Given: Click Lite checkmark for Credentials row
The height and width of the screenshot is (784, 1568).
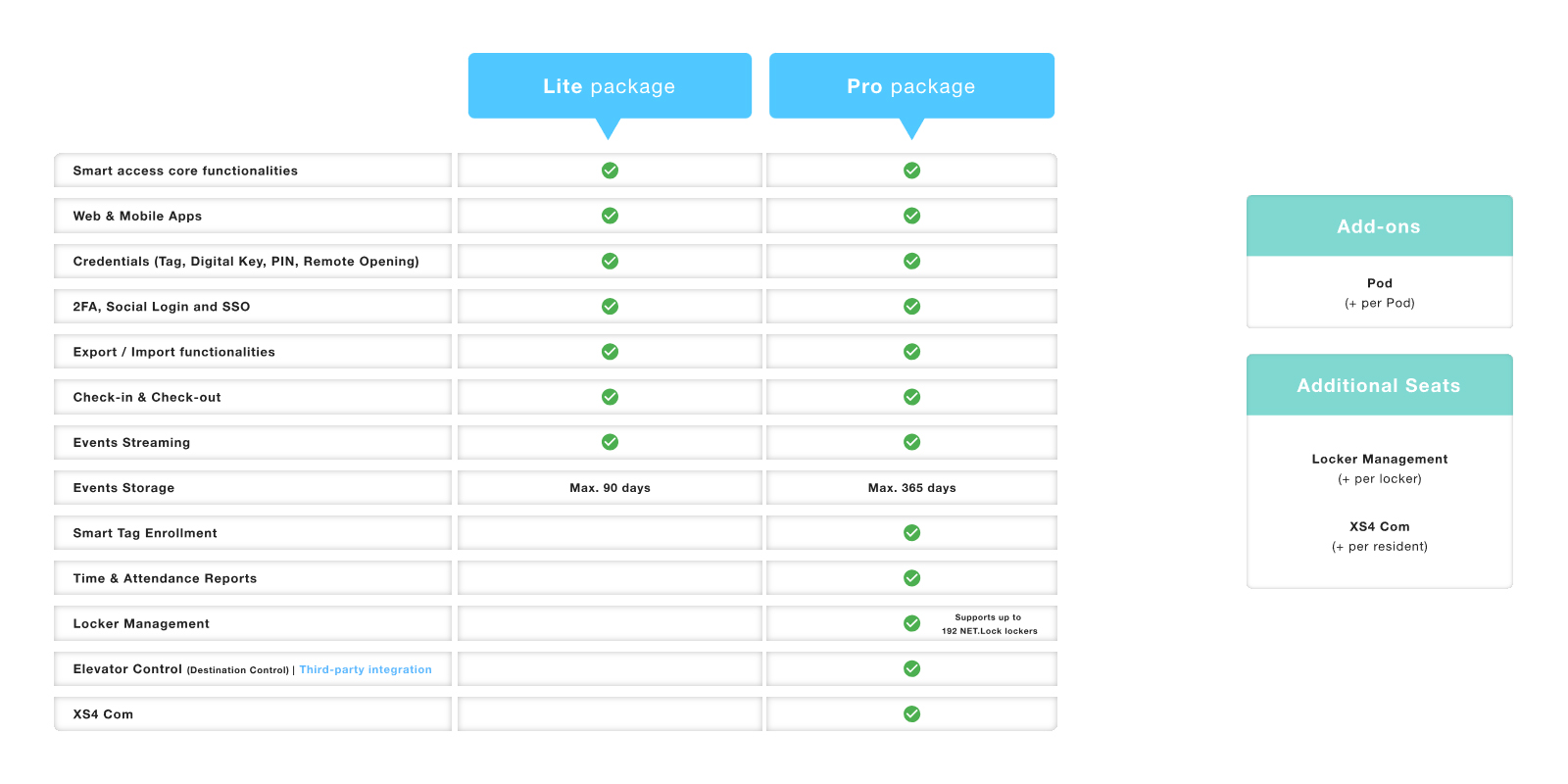Looking at the screenshot, I should 610,261.
